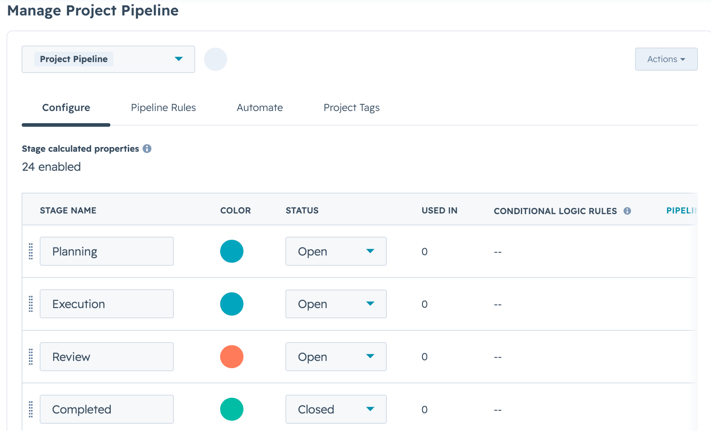Click the '--' conditional rules cell for Execution
The height and width of the screenshot is (431, 711).
498,305
